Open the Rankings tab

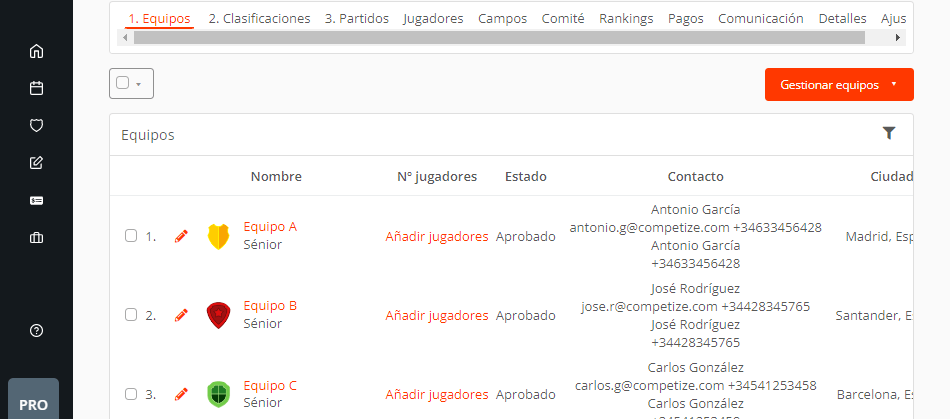coord(626,19)
